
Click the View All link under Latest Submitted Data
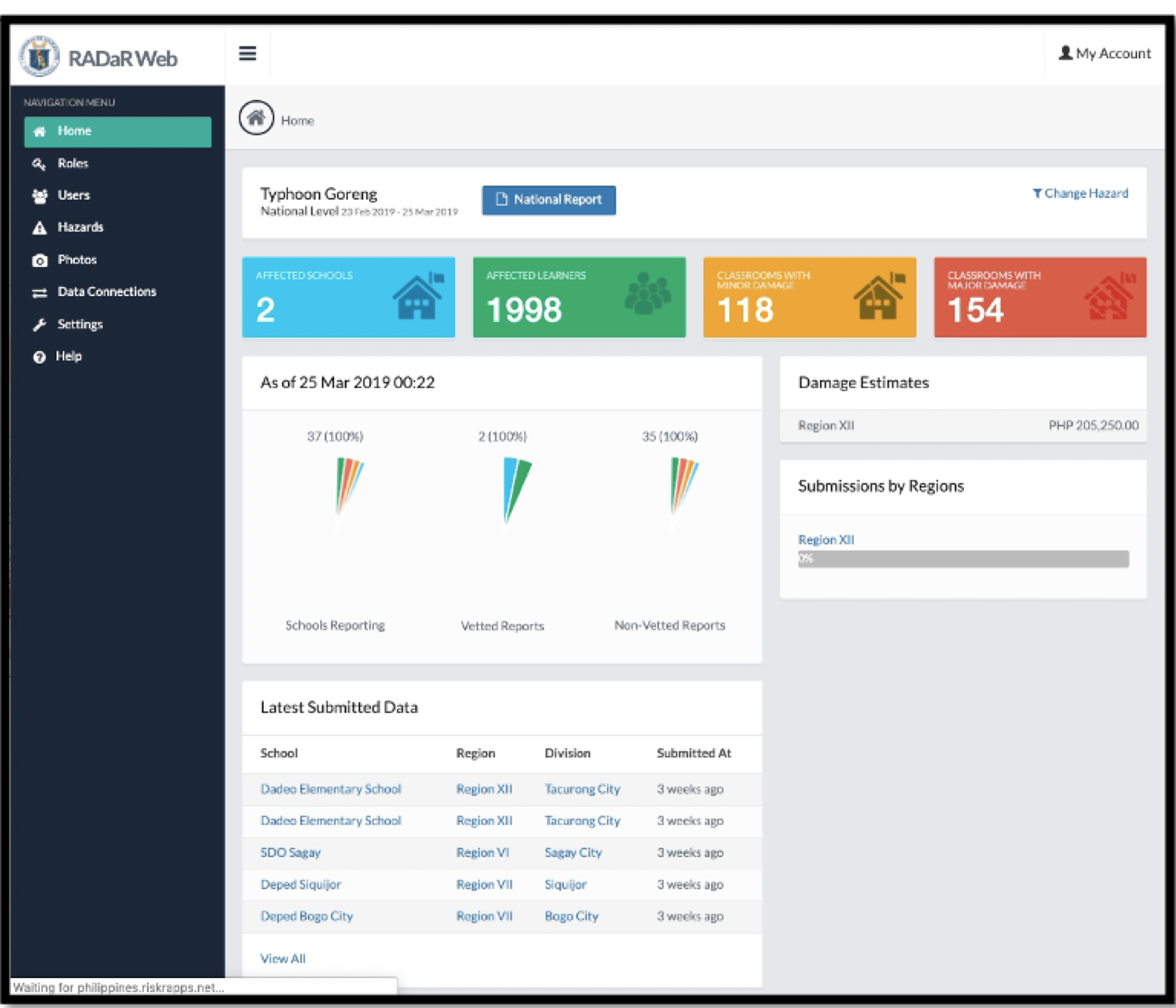pos(282,958)
